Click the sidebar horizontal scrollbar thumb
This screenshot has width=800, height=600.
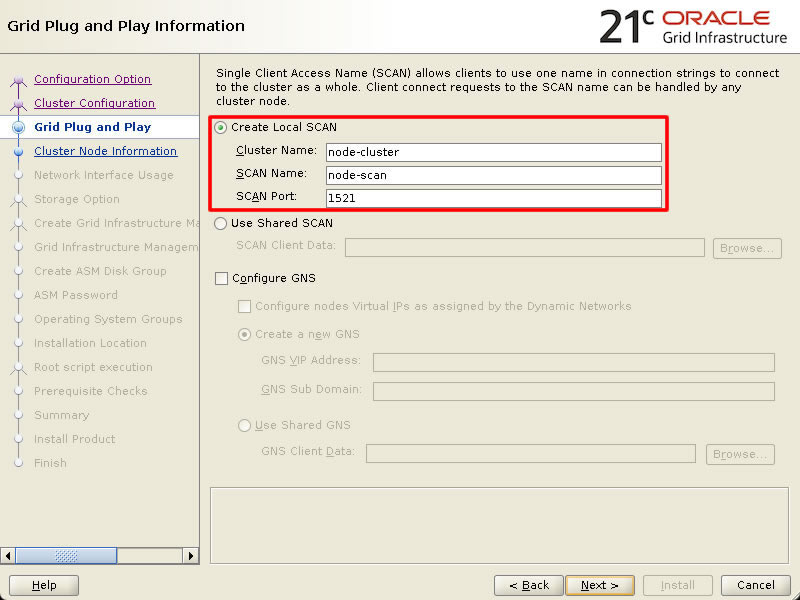pos(66,556)
